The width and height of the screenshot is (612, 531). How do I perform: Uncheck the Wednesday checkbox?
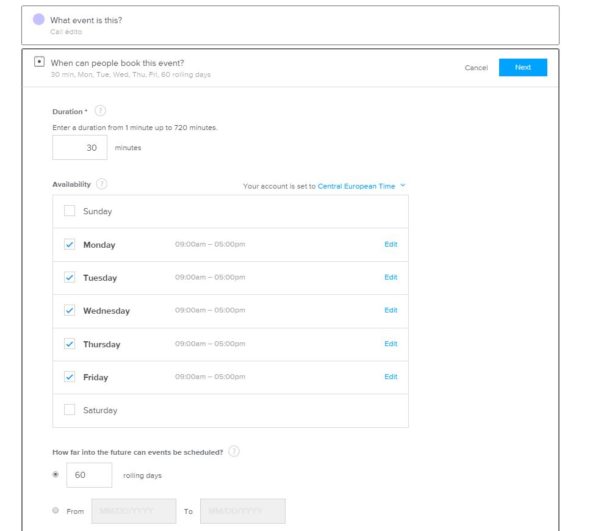click(69, 310)
